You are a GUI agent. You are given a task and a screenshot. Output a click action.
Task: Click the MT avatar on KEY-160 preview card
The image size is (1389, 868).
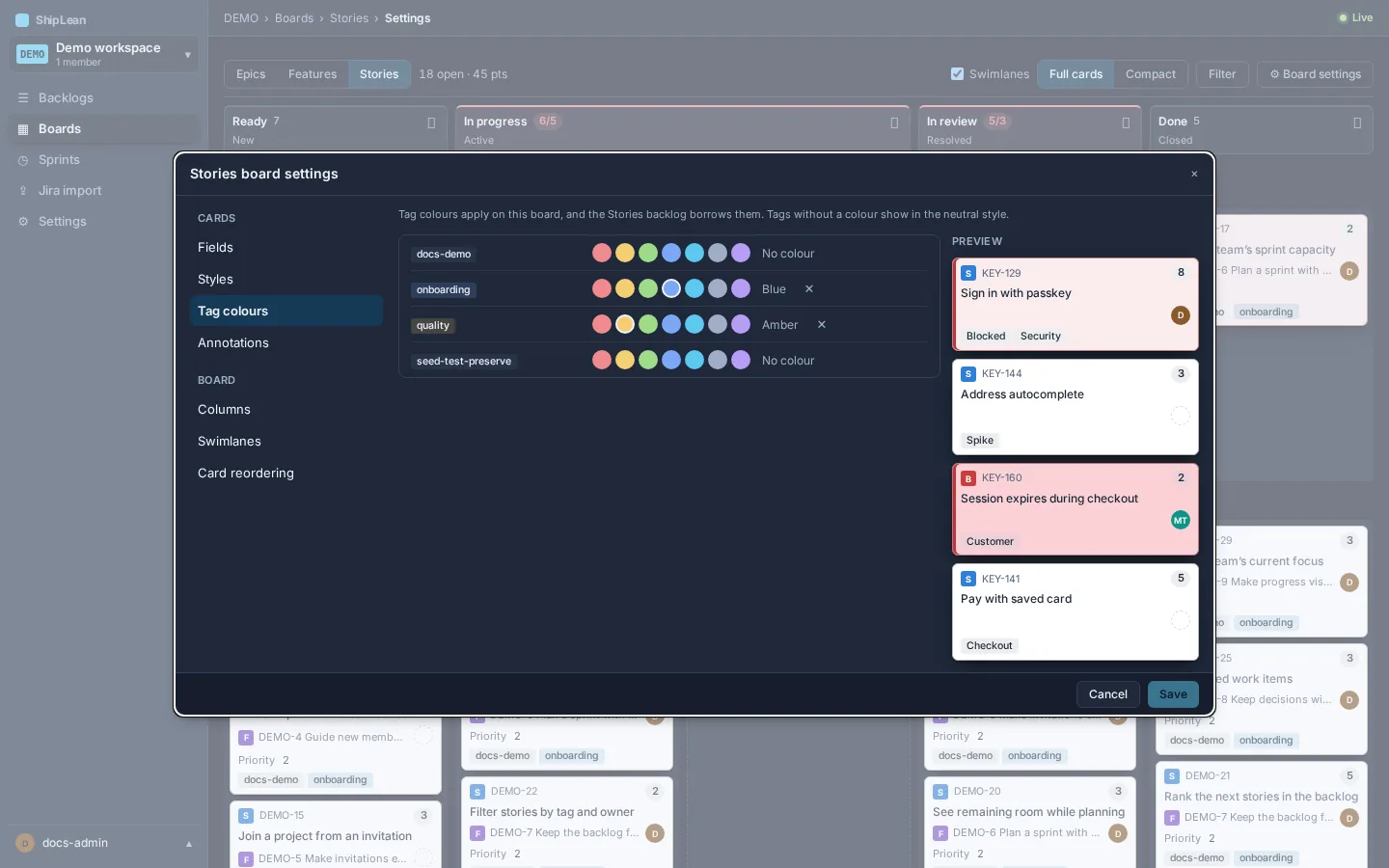(x=1181, y=521)
